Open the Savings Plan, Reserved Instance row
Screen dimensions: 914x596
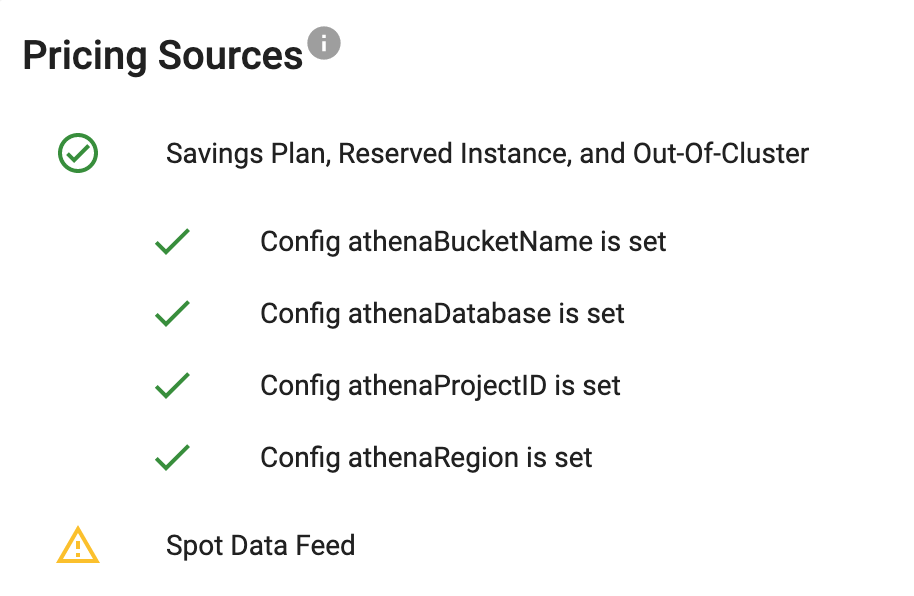(487, 154)
